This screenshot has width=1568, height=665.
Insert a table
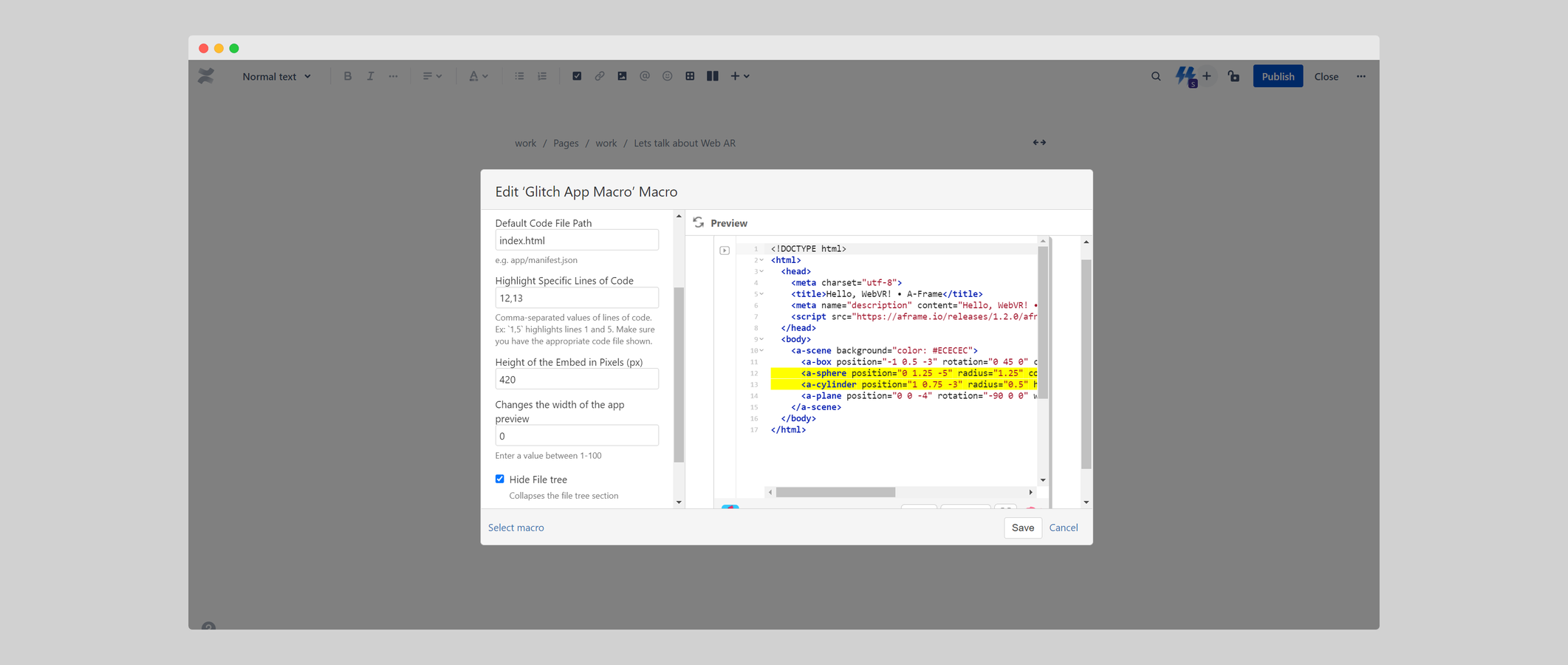coord(690,76)
